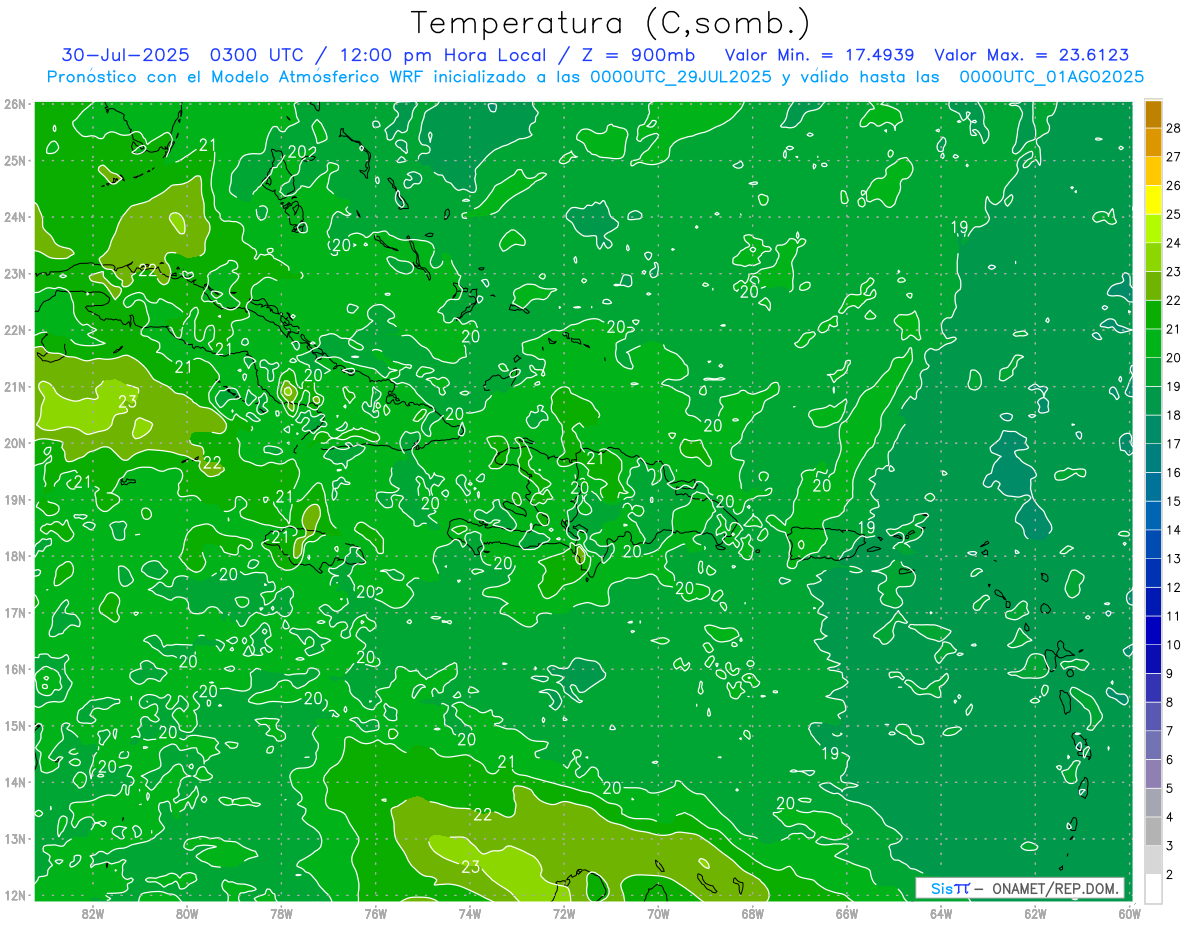1200x927 pixels.
Task: Click the "21N" latitude label
Action: coord(15,386)
